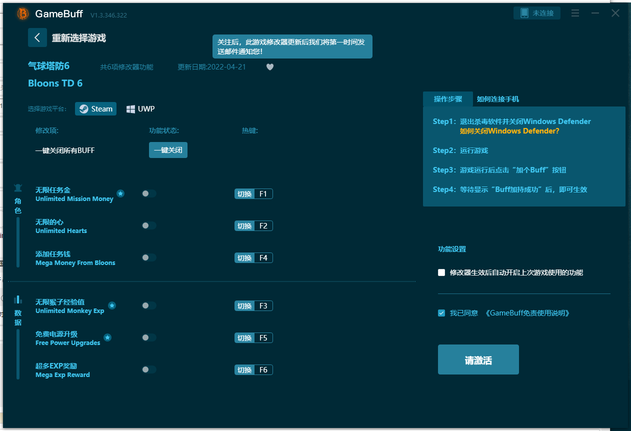Toggle Mega Exp Reward switch
This screenshot has height=431, width=631.
click(x=149, y=369)
